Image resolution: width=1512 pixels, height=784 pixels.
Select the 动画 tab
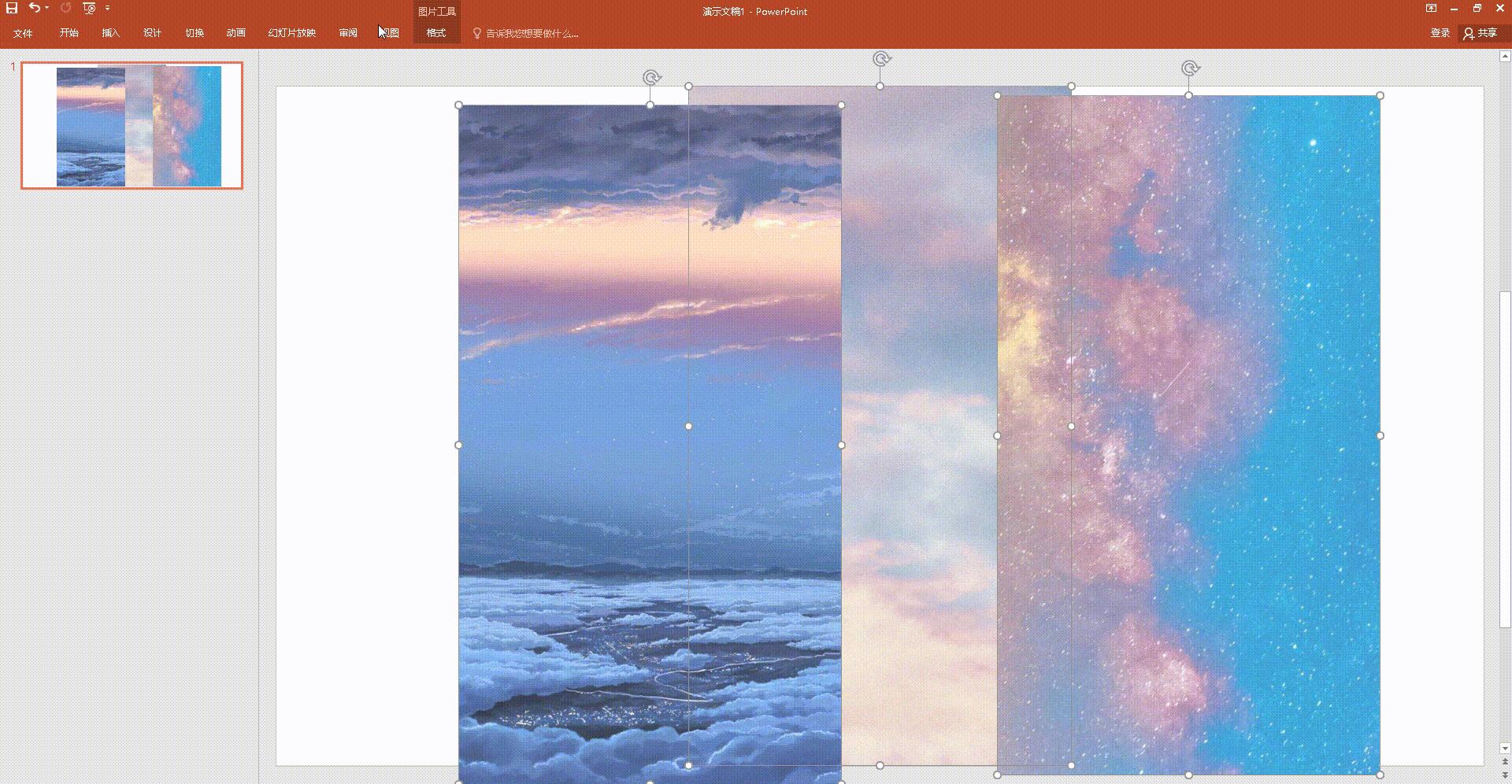click(236, 33)
